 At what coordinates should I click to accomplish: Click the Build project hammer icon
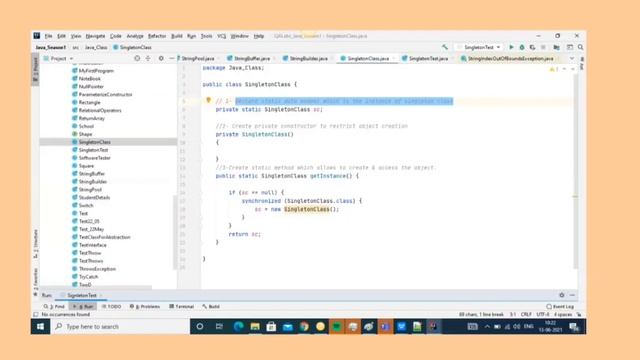click(444, 47)
